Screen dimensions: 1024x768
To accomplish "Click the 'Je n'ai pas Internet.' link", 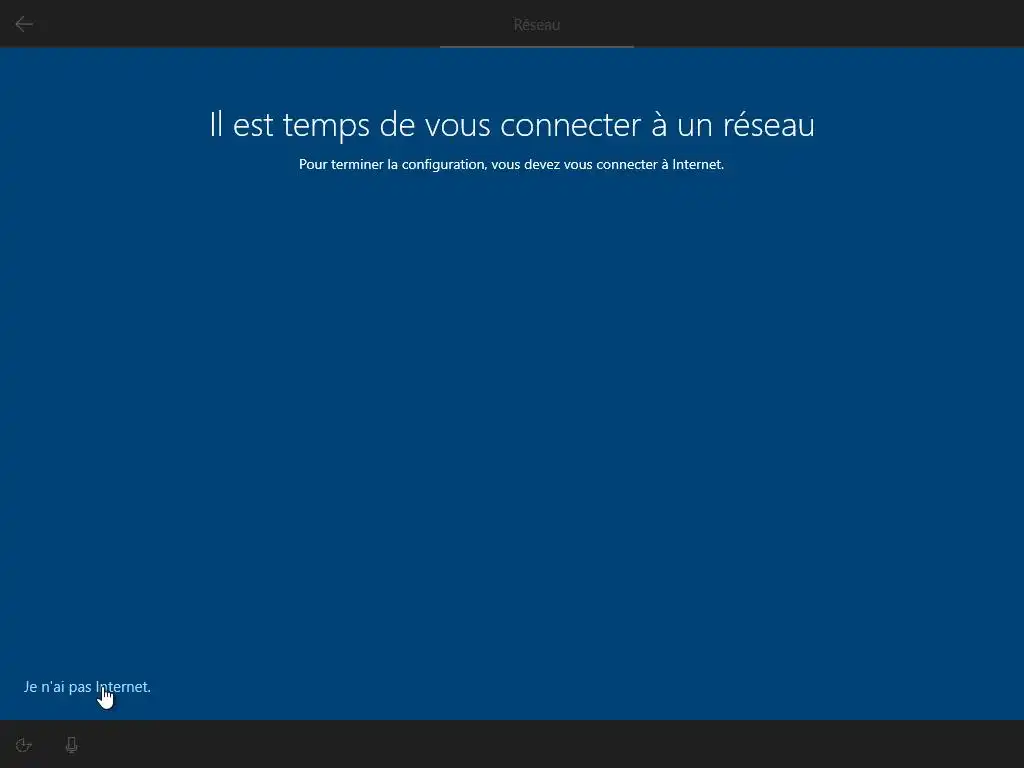I will [87, 687].
